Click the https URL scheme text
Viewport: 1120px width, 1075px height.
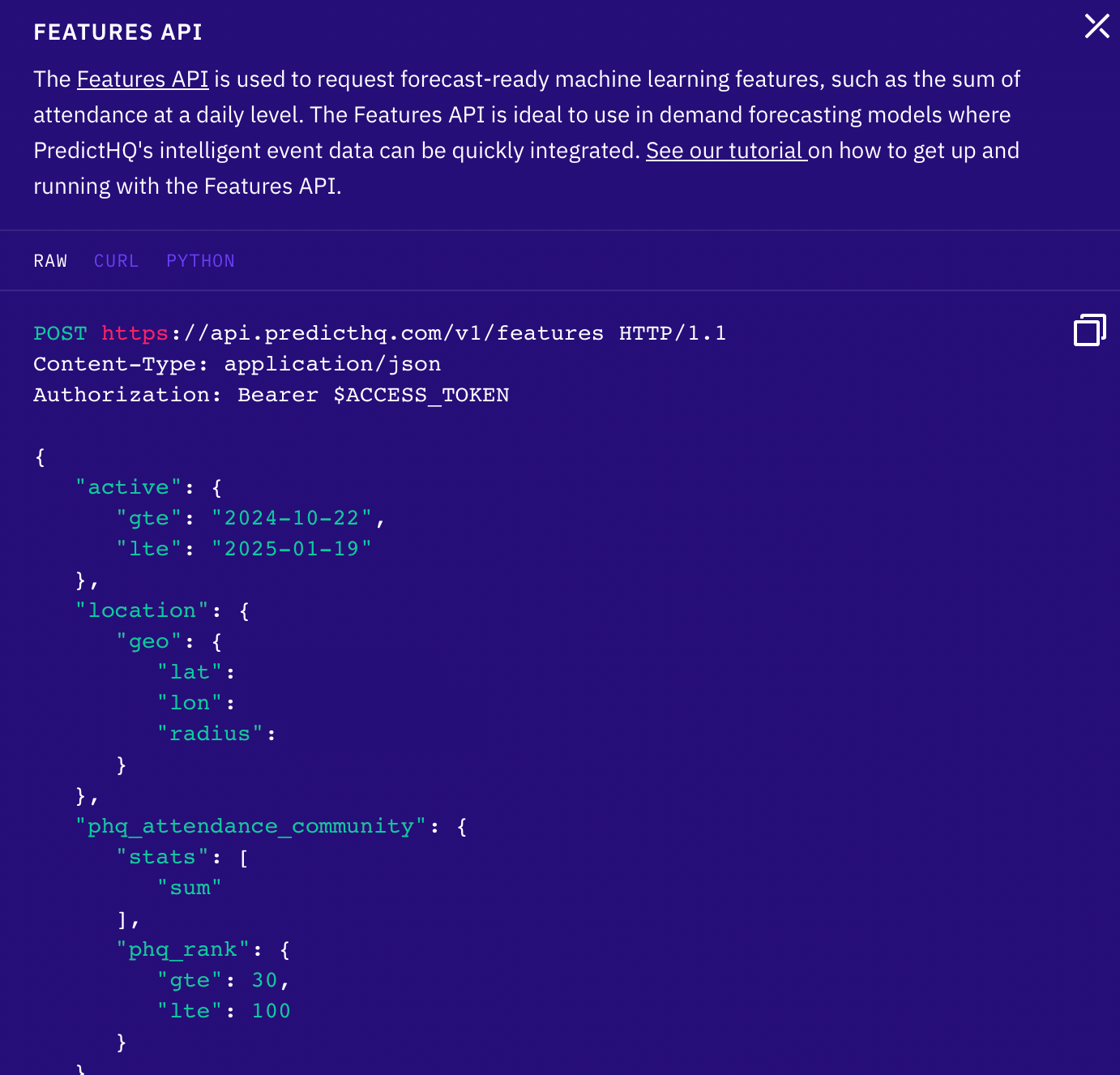point(135,333)
